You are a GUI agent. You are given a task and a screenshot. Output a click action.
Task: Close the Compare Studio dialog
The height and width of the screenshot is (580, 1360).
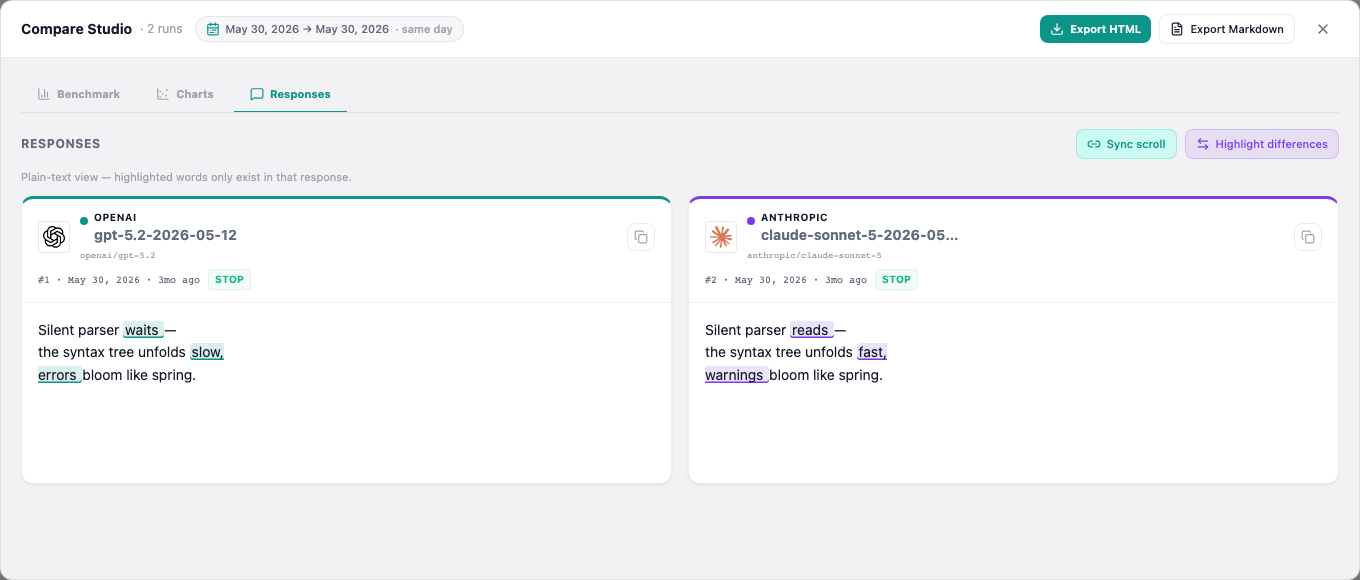1322,29
